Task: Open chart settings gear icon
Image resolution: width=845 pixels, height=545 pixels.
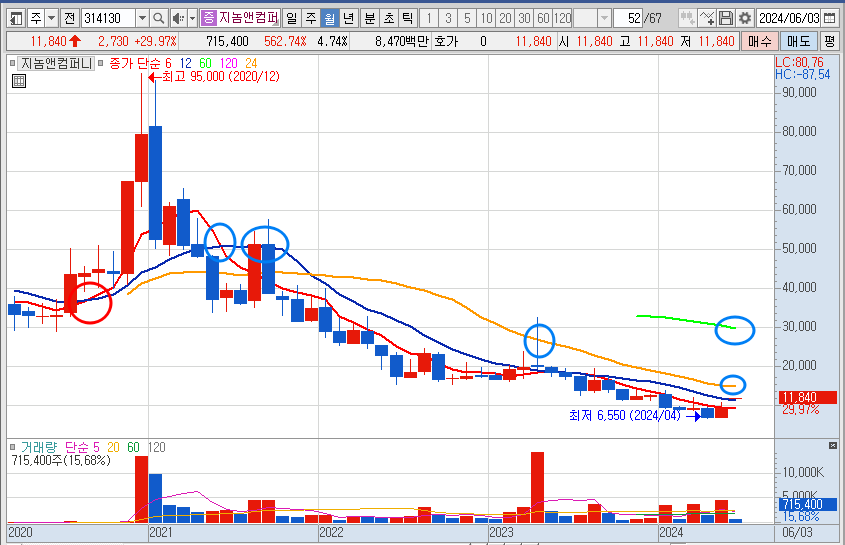Action: pyautogui.click(x=745, y=18)
